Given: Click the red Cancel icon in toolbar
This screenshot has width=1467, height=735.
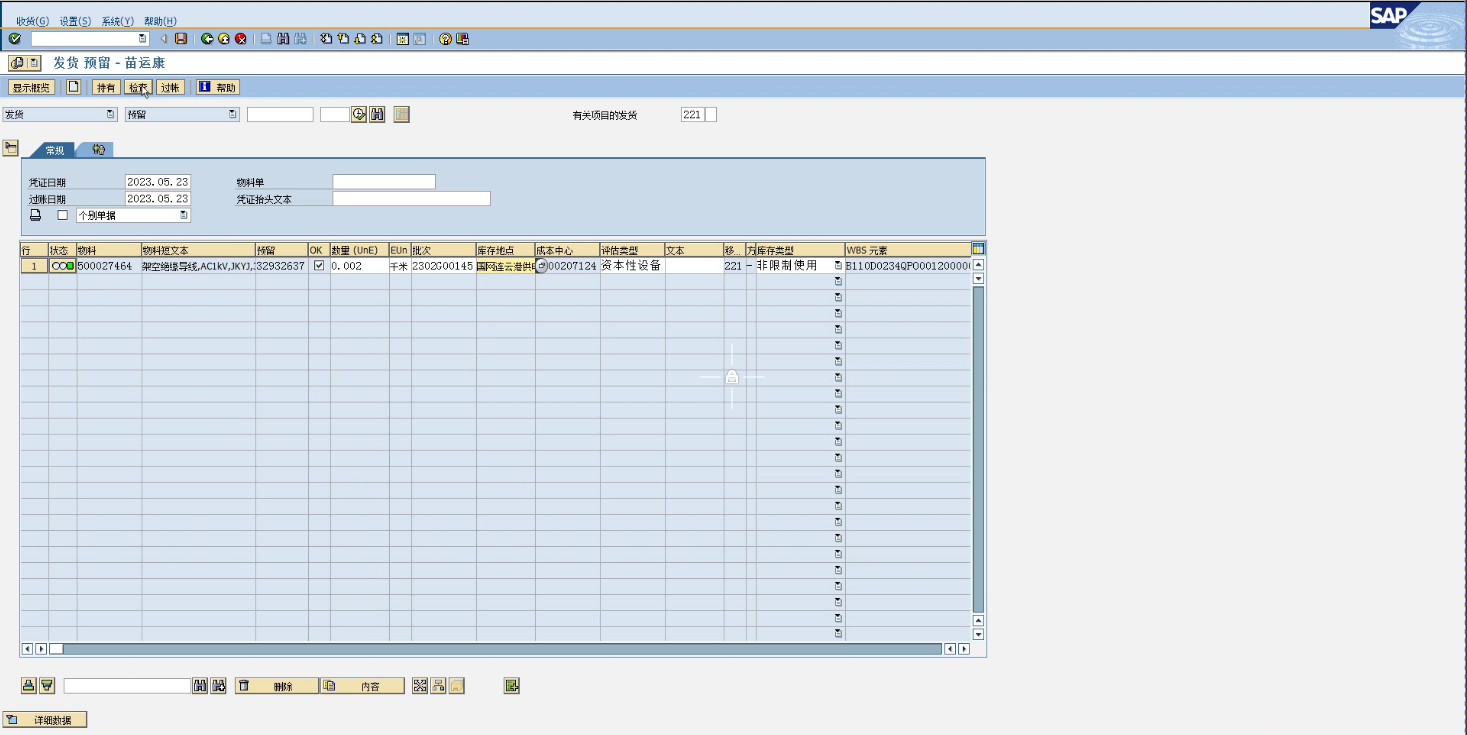Looking at the screenshot, I should pyautogui.click(x=241, y=39).
